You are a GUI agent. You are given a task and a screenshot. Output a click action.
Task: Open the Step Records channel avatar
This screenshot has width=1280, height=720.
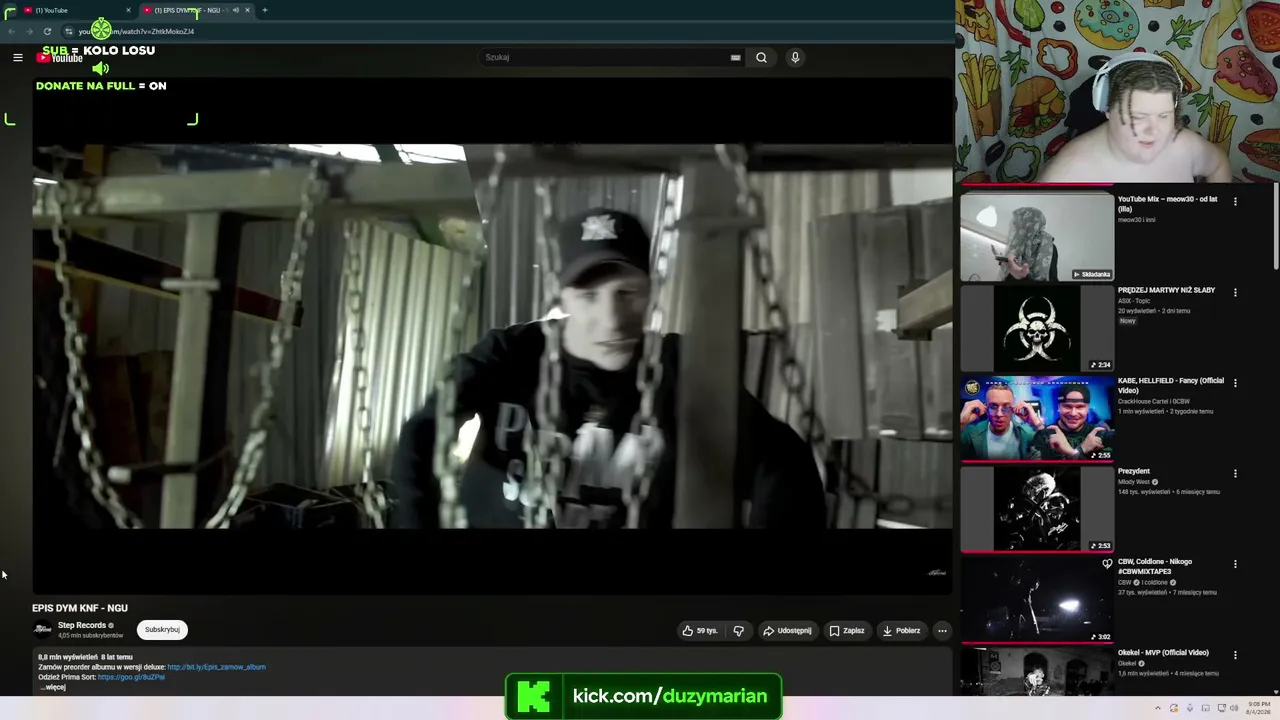point(42,629)
